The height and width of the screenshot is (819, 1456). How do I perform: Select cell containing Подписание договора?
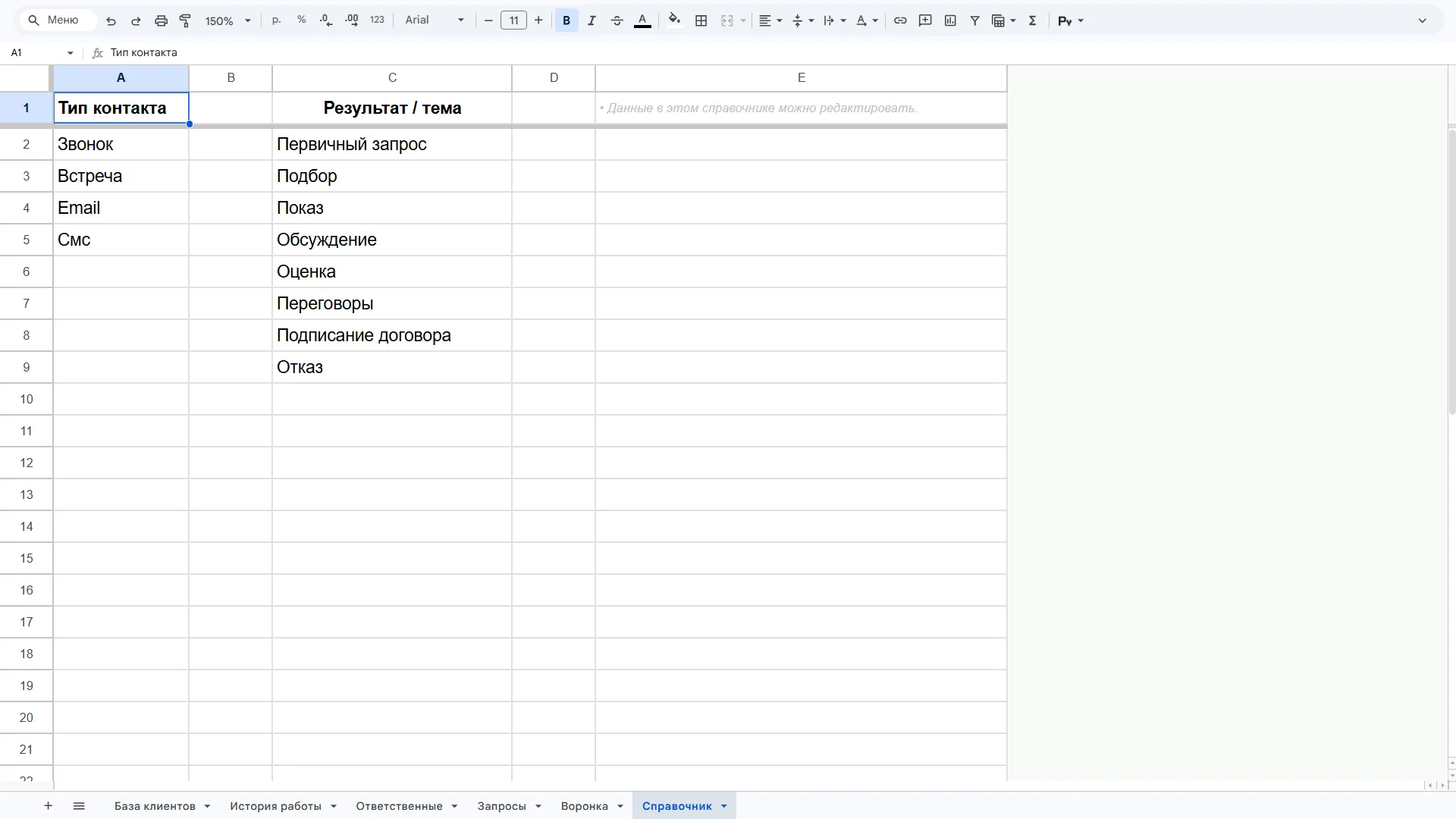tap(392, 335)
